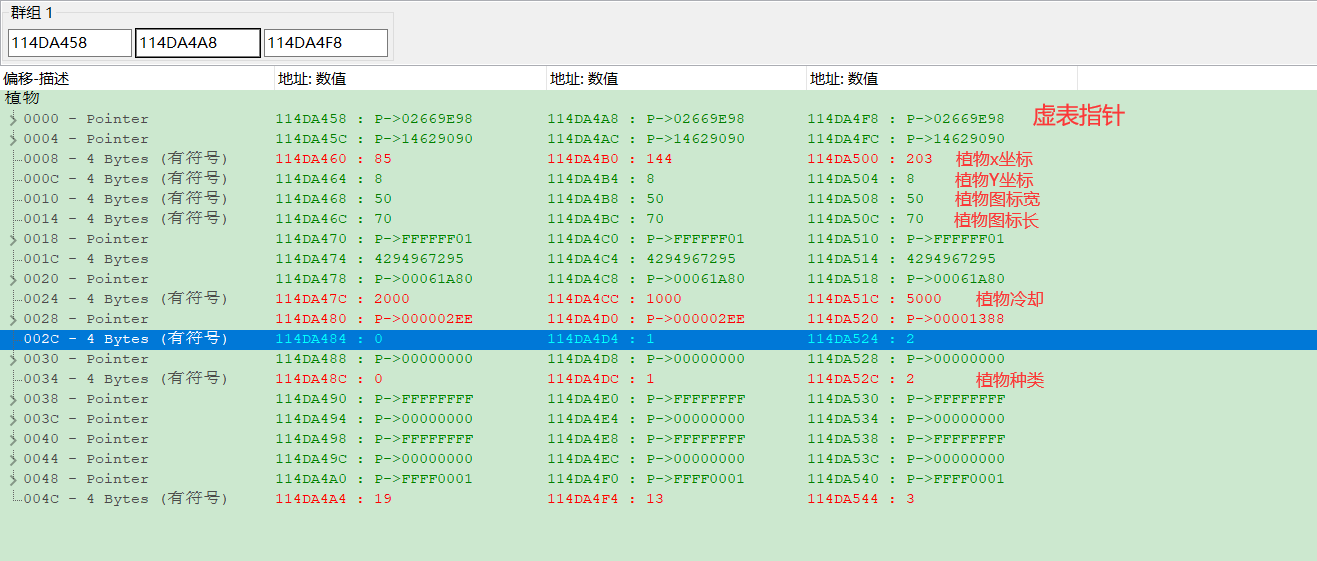Click value 114DA460 : 85
The height and width of the screenshot is (561, 1317).
(x=333, y=159)
